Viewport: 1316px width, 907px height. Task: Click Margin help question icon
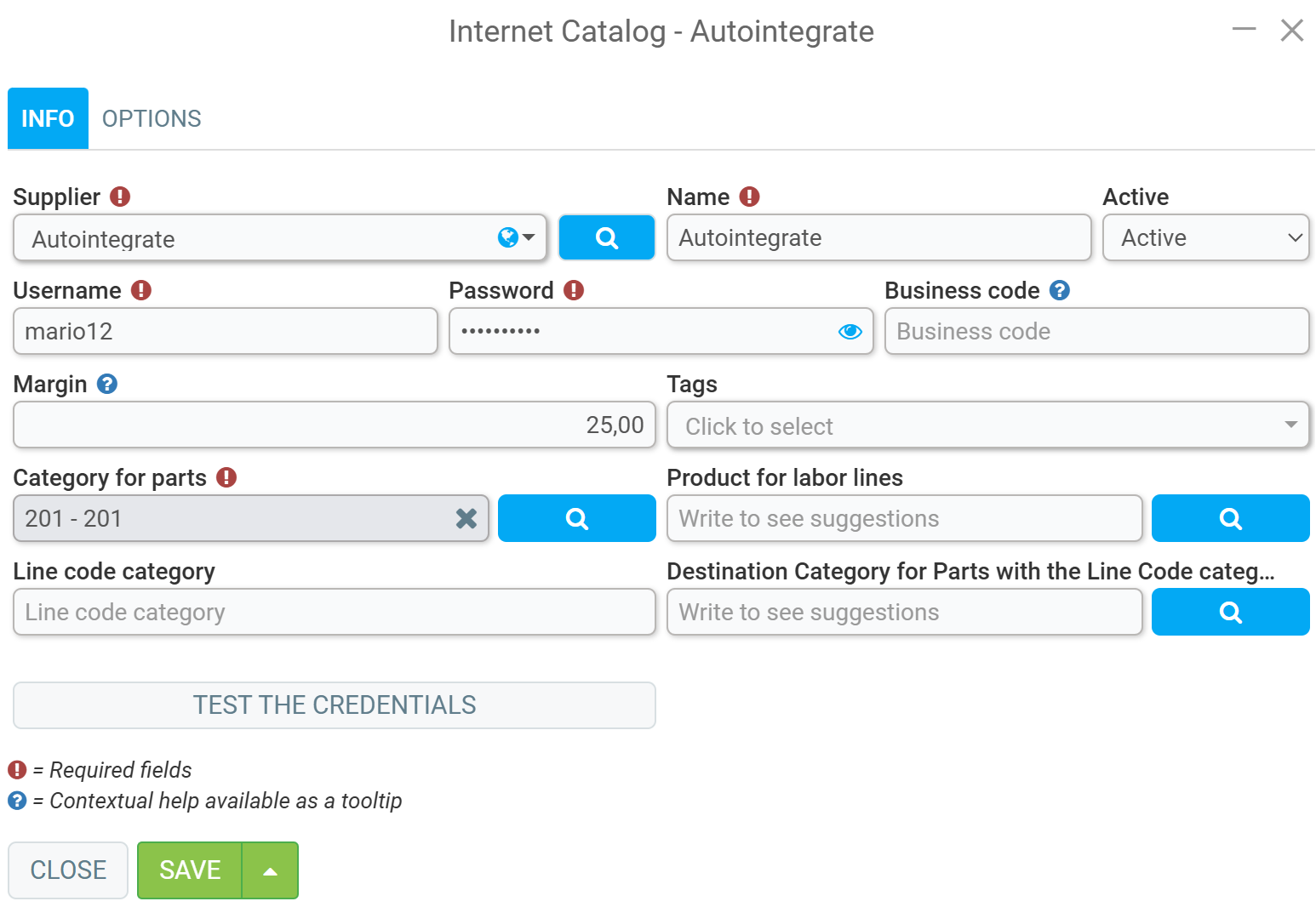(106, 384)
